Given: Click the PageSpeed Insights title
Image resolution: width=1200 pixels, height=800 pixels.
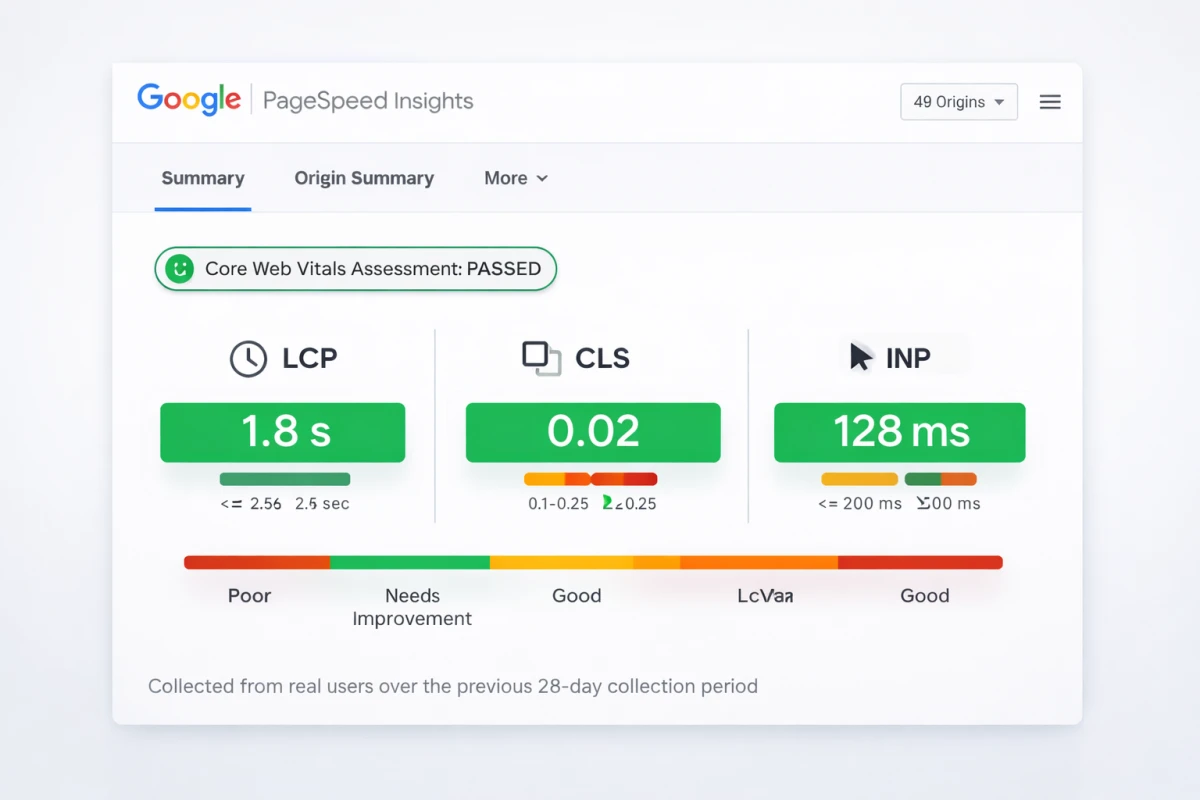Looking at the screenshot, I should coord(368,101).
